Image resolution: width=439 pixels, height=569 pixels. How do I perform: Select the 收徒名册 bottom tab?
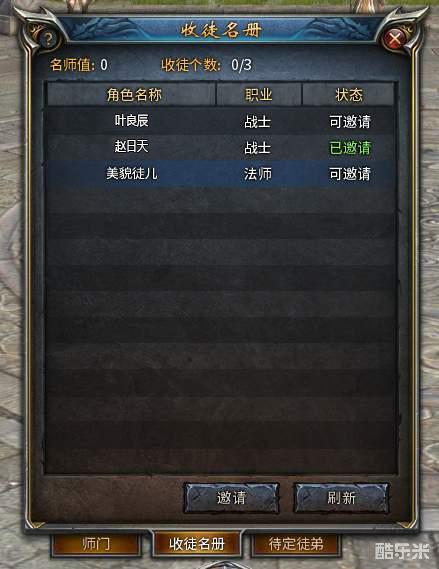point(197,544)
